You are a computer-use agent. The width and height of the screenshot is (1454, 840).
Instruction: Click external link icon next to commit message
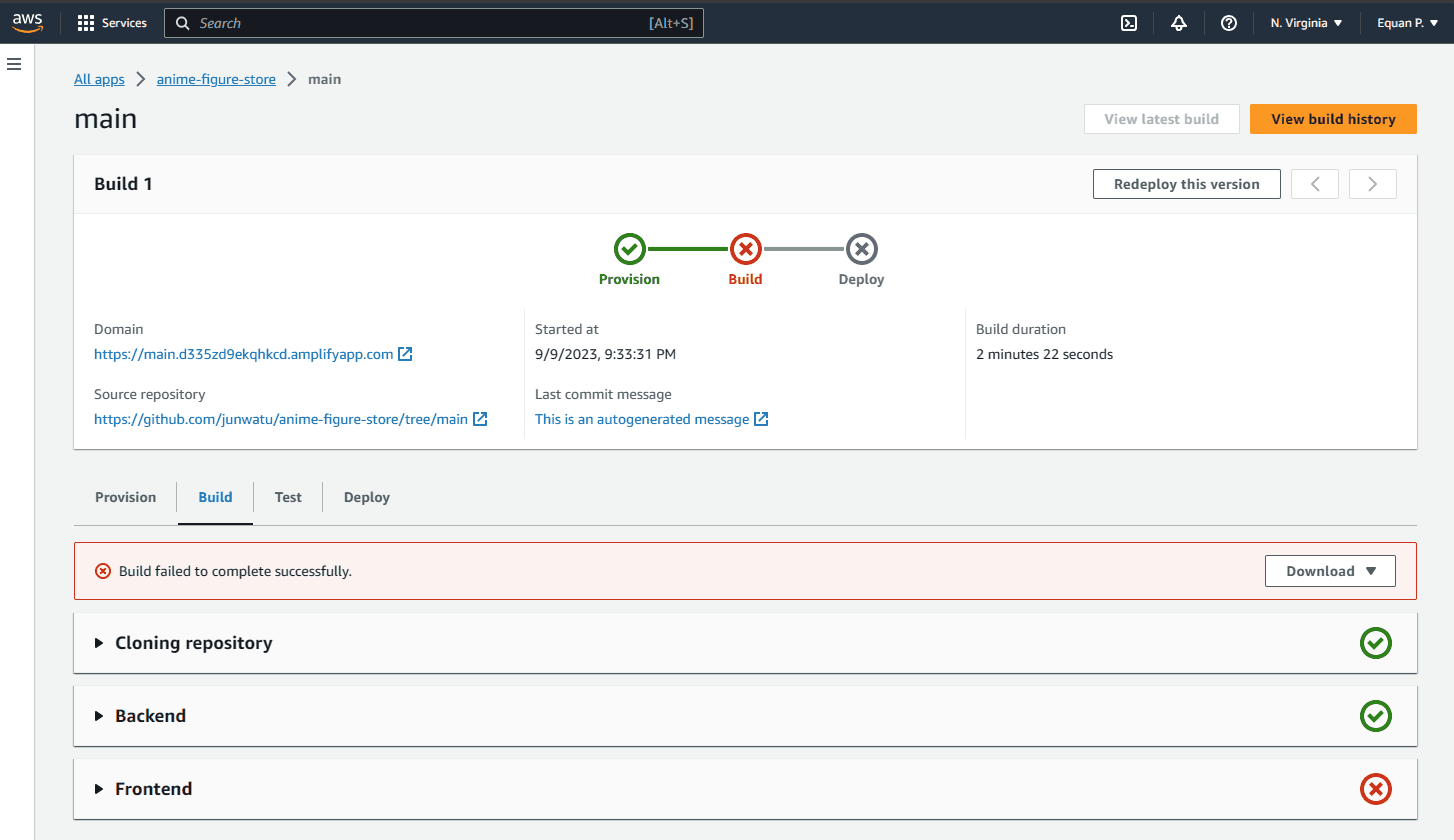[x=761, y=419]
